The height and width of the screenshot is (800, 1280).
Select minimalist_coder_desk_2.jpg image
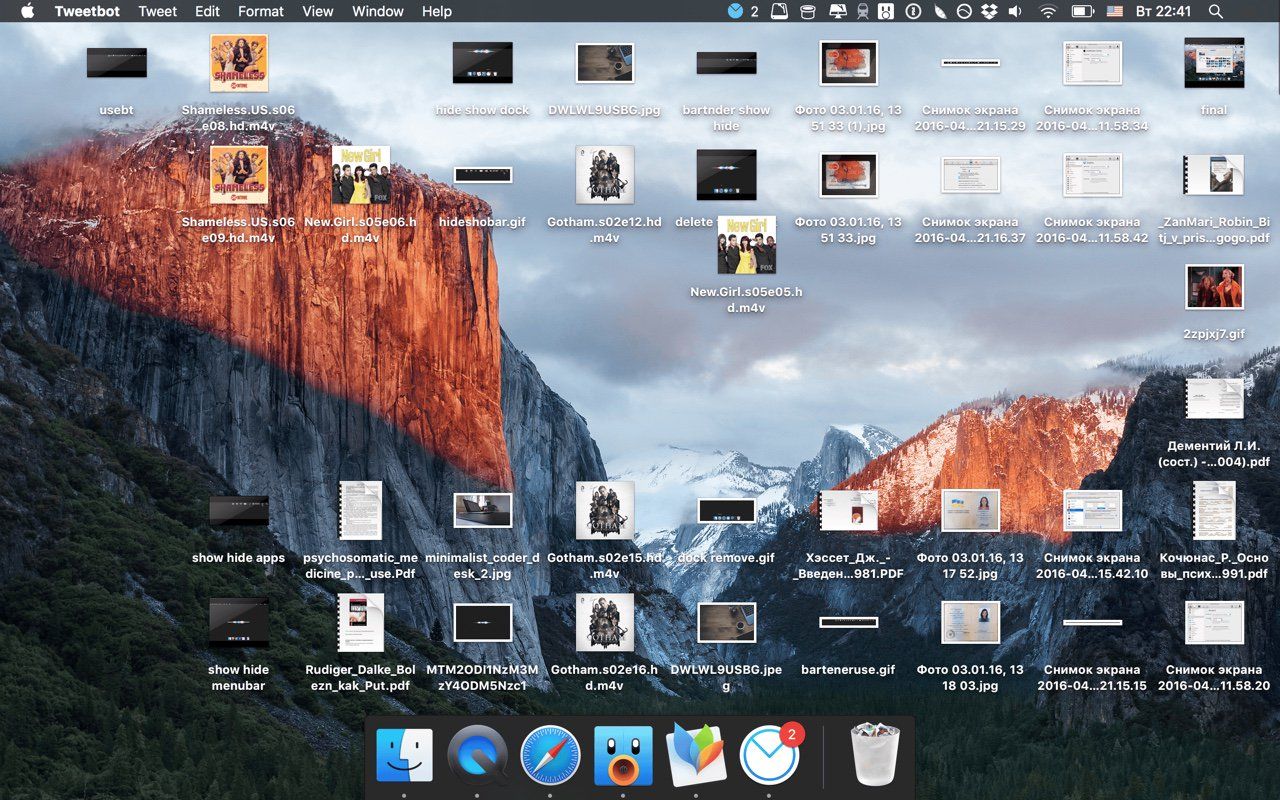[x=483, y=511]
